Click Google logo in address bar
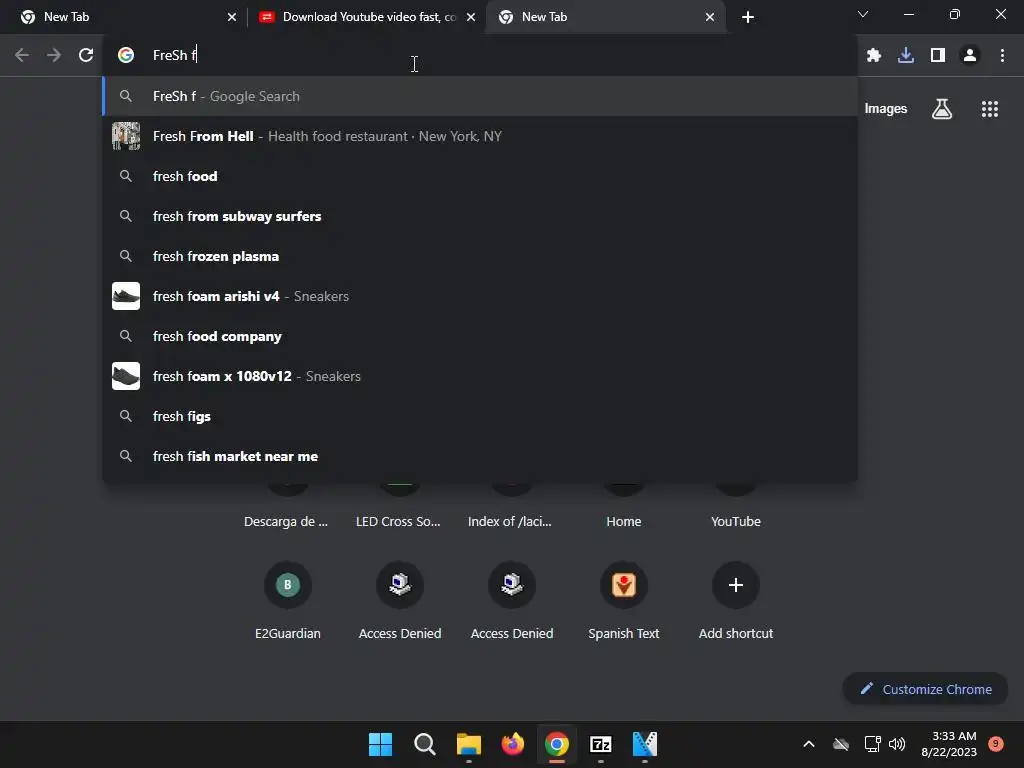This screenshot has height=768, width=1024. 126,55
